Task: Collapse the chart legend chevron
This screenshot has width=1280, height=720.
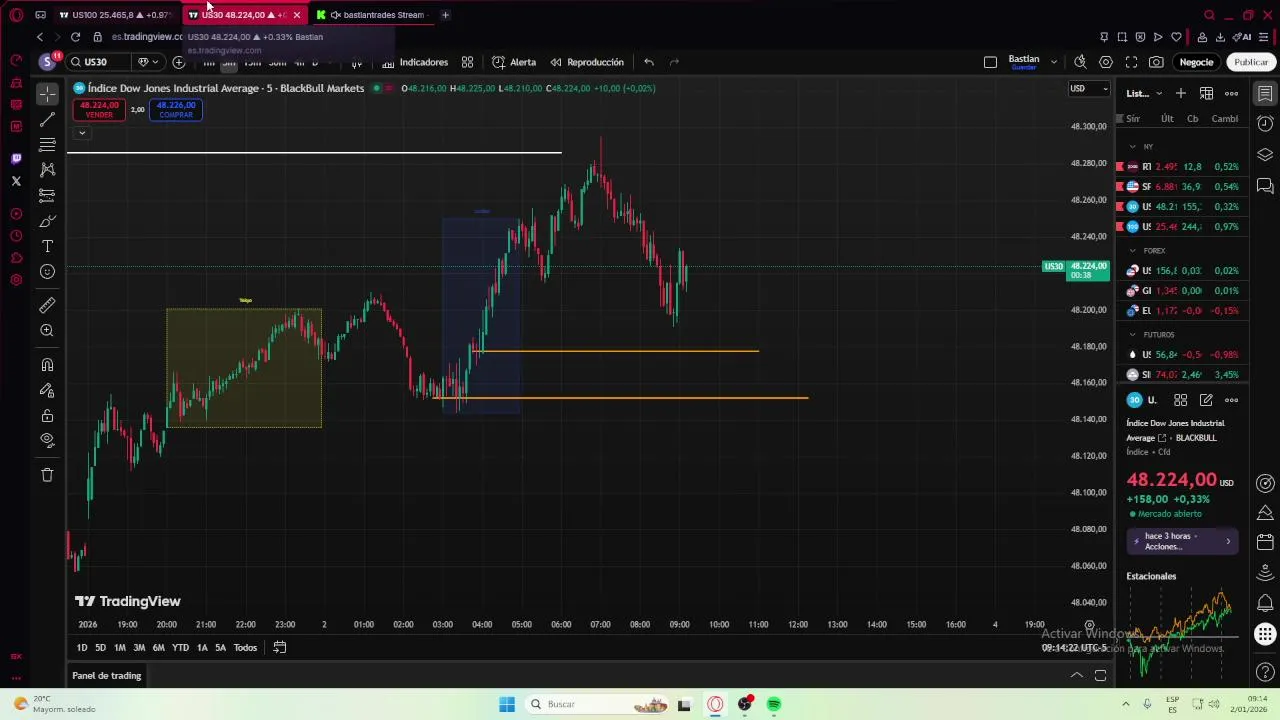Action: (x=82, y=133)
